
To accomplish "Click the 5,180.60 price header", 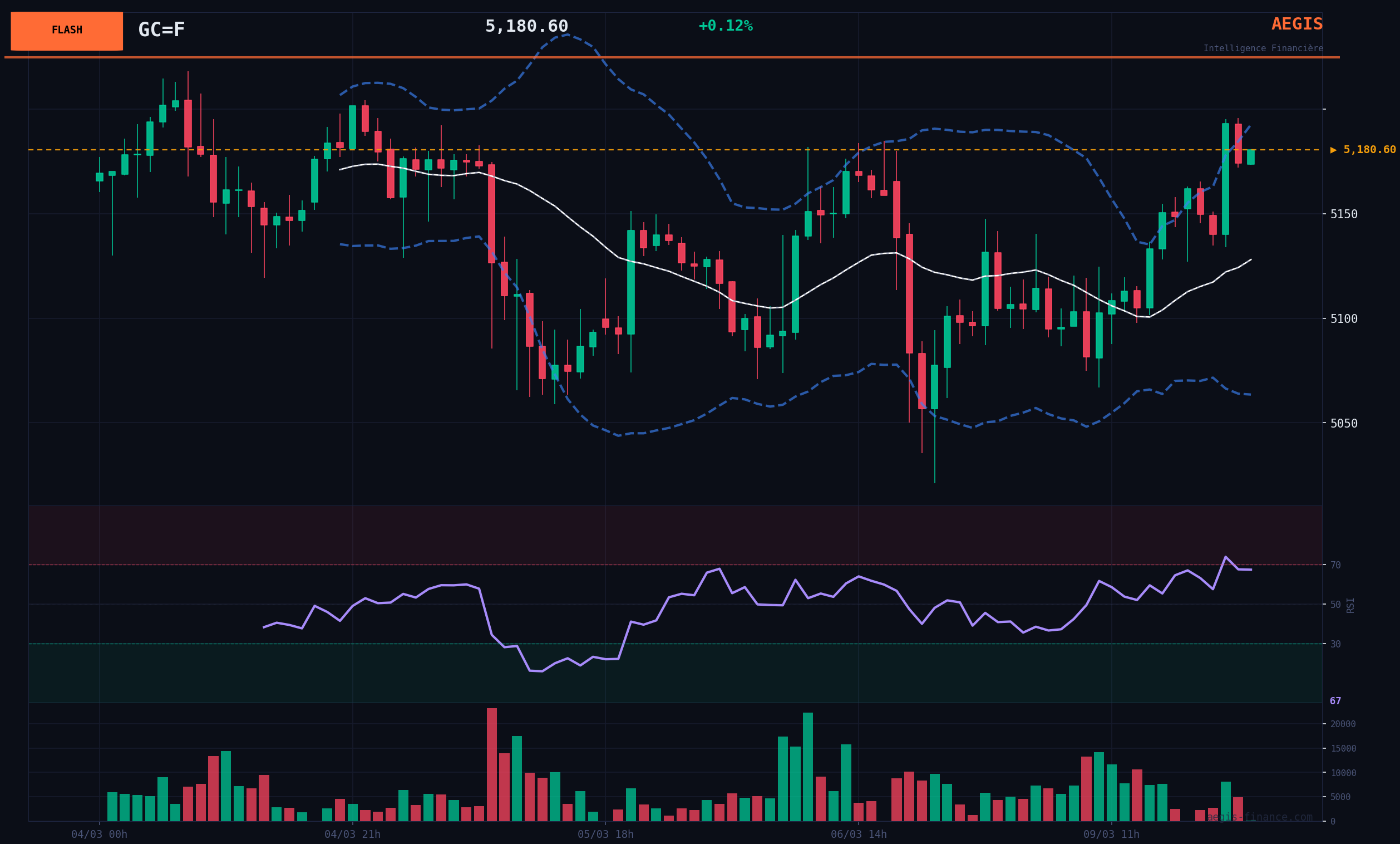I will click(x=526, y=27).
